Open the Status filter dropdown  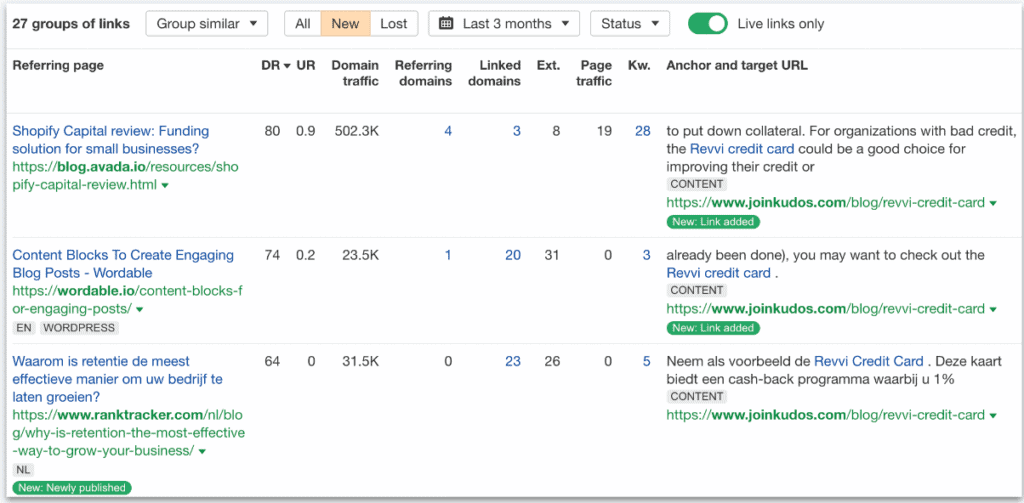pos(630,24)
